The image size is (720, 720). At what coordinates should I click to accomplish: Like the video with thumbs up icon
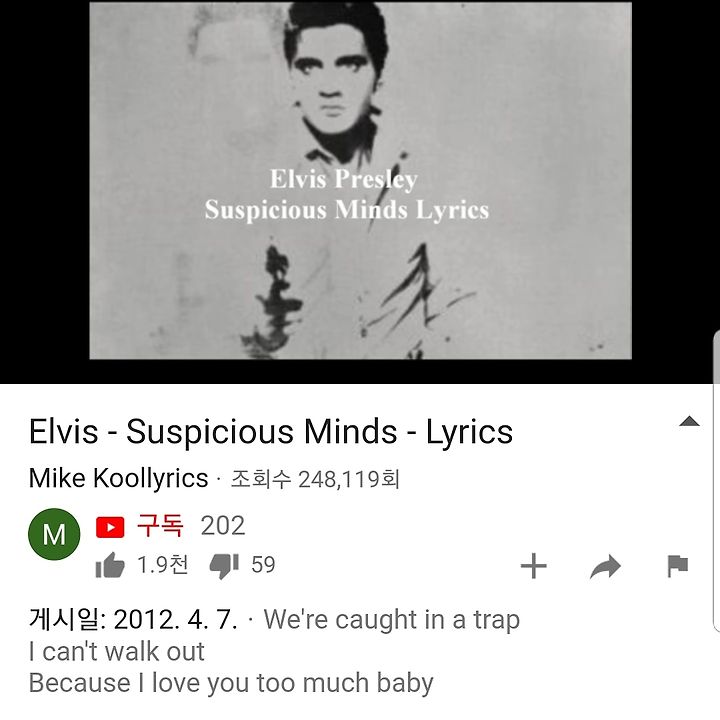110,565
